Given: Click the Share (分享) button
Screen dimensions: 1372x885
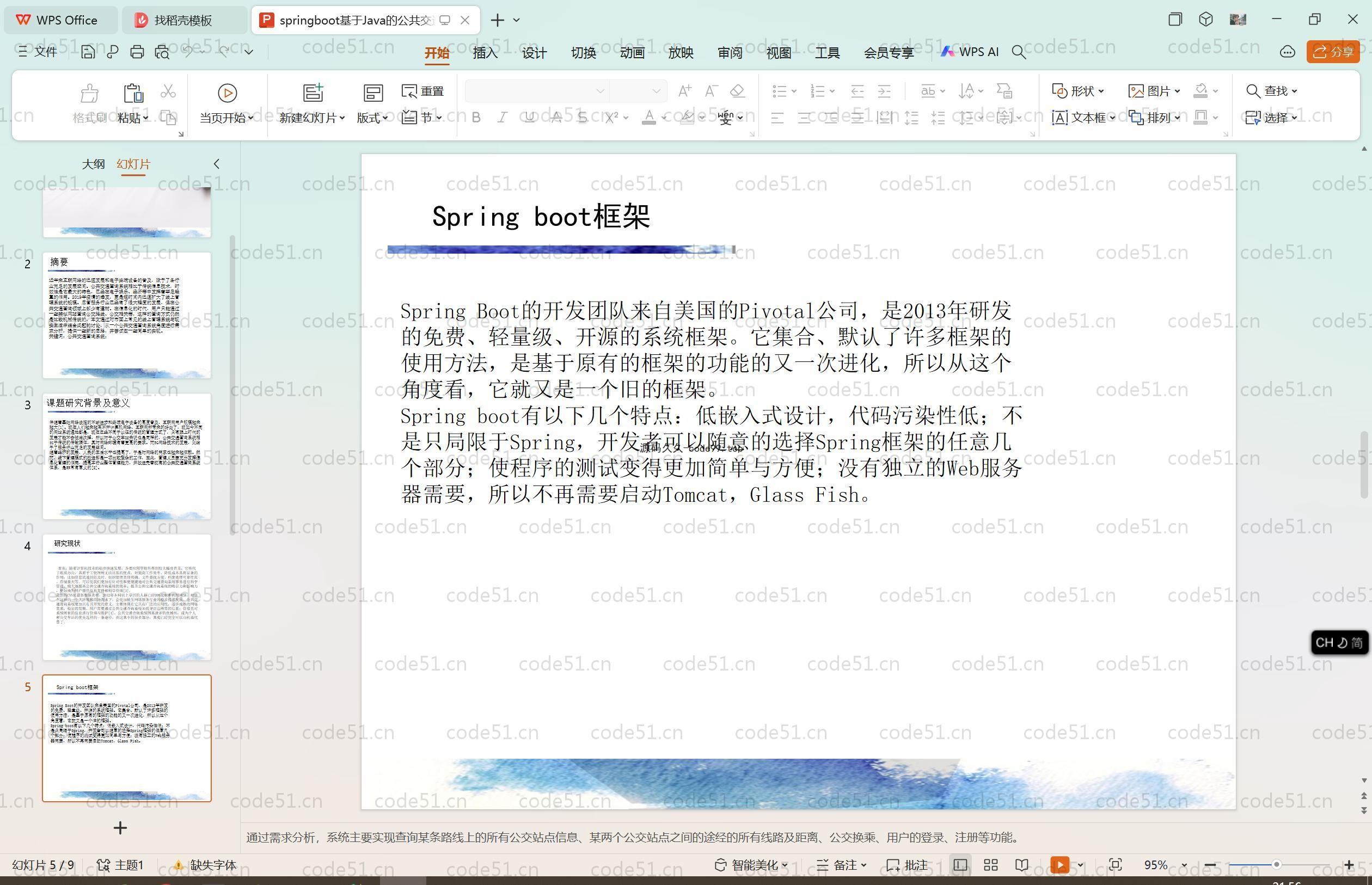Looking at the screenshot, I should pos(1333,52).
